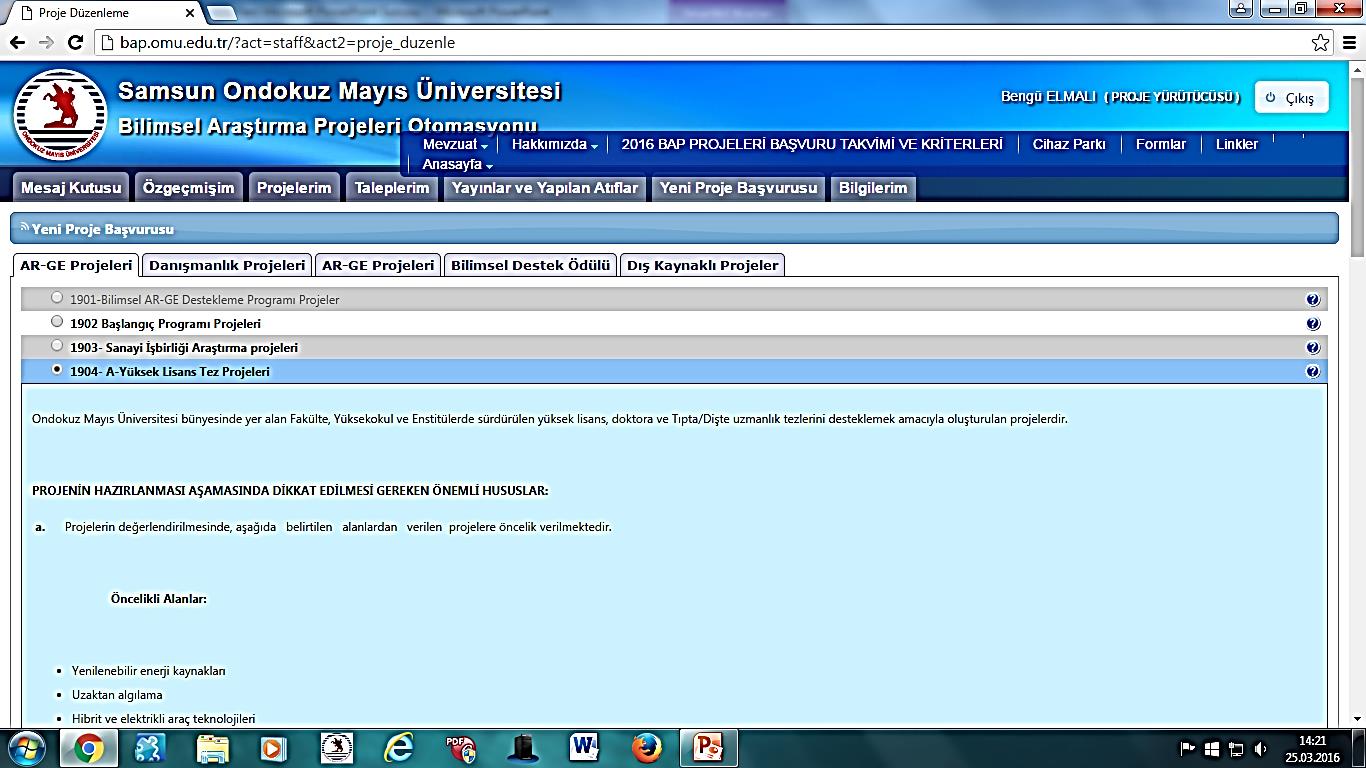Image resolution: width=1366 pixels, height=768 pixels.
Task: Switch to Bilimsel Destek Ödülü tab
Action: [x=530, y=265]
